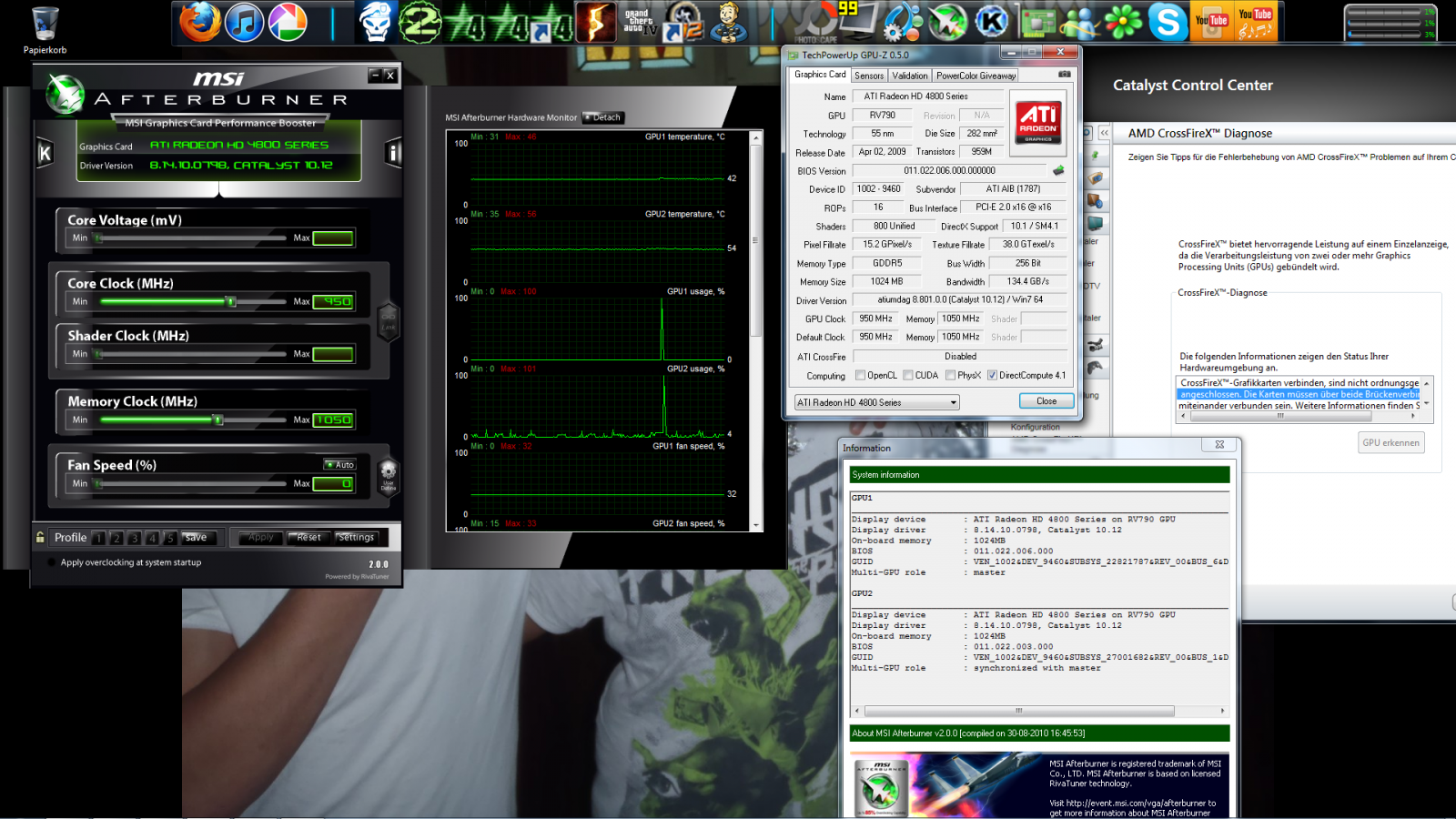Collapse the Catalyst sidebar with << button
Screen dimensions: 1456x819
[x=1104, y=132]
